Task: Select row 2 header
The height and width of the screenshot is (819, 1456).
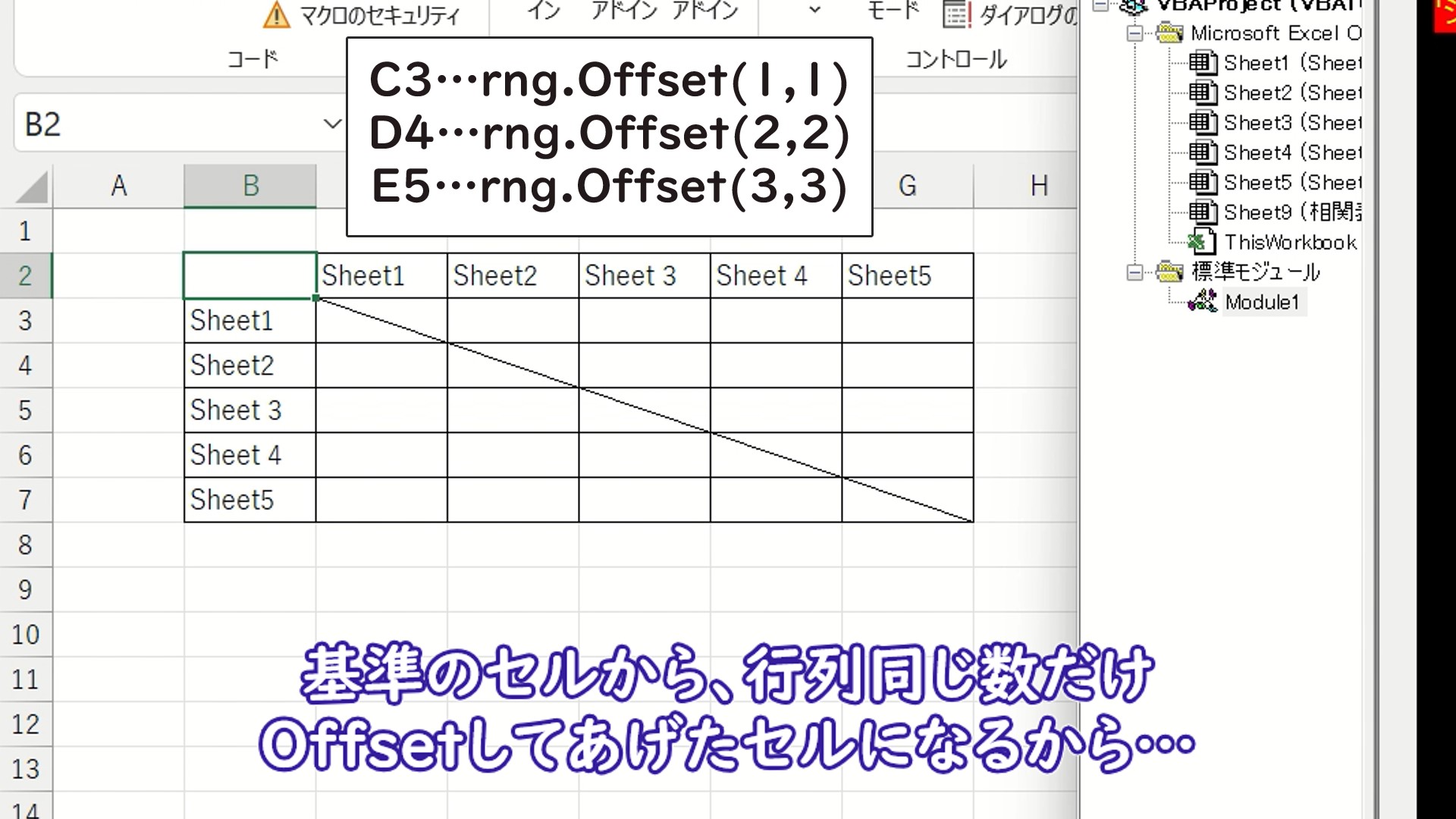Action: point(25,275)
